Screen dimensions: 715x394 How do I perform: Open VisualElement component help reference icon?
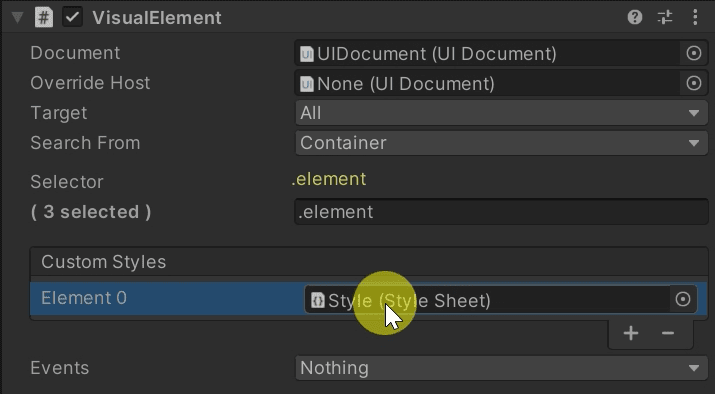tap(635, 18)
